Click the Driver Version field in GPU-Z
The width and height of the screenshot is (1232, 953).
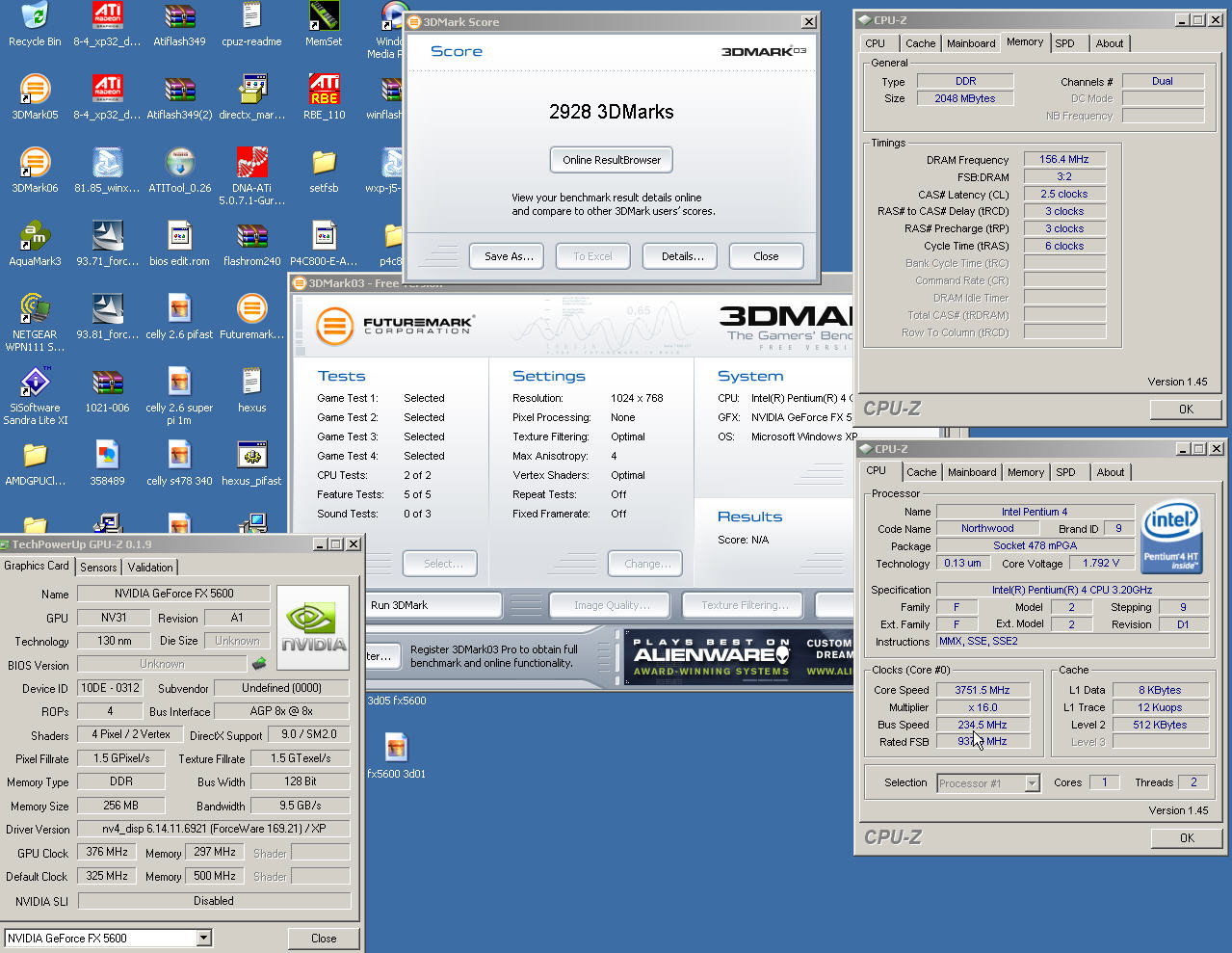(214, 830)
